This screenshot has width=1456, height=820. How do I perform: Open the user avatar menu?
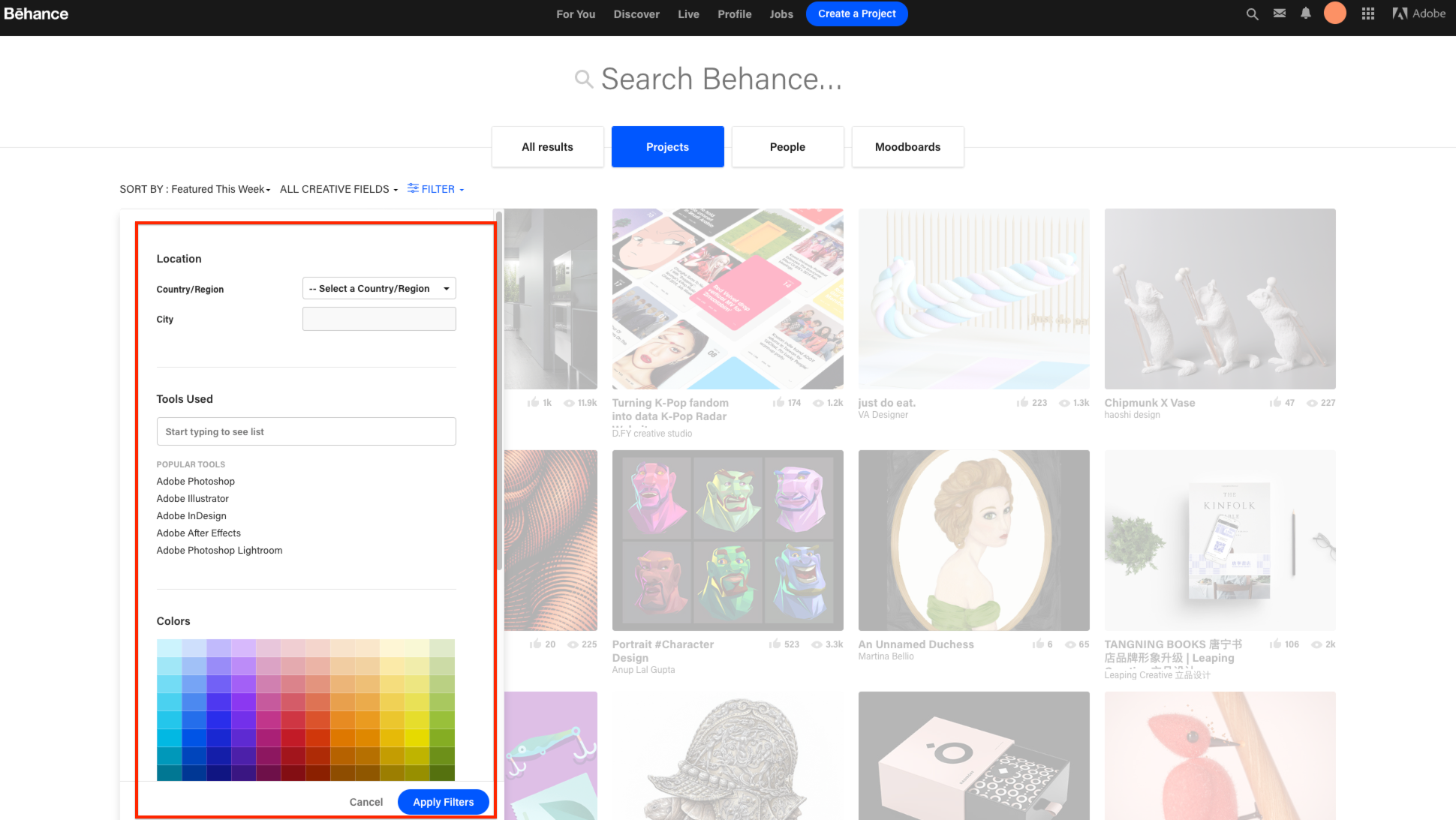click(1335, 14)
